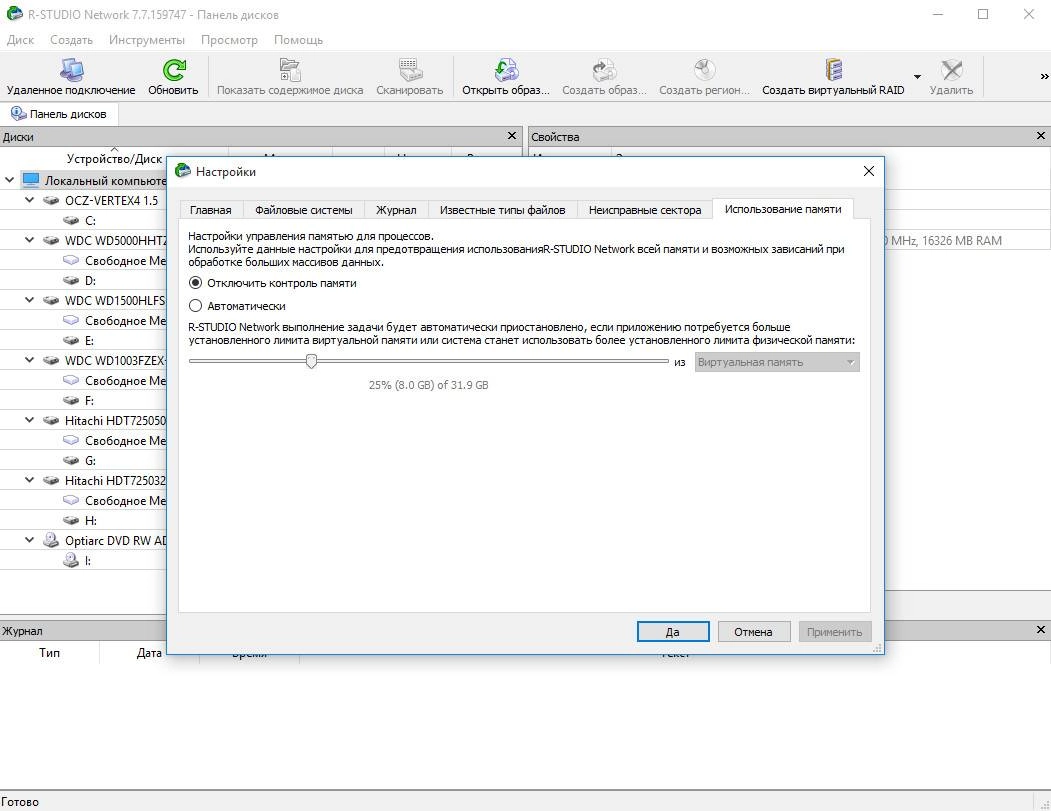The image size is (1051, 811).
Task: Select the 'Автоматически' radio button
Action: click(195, 306)
